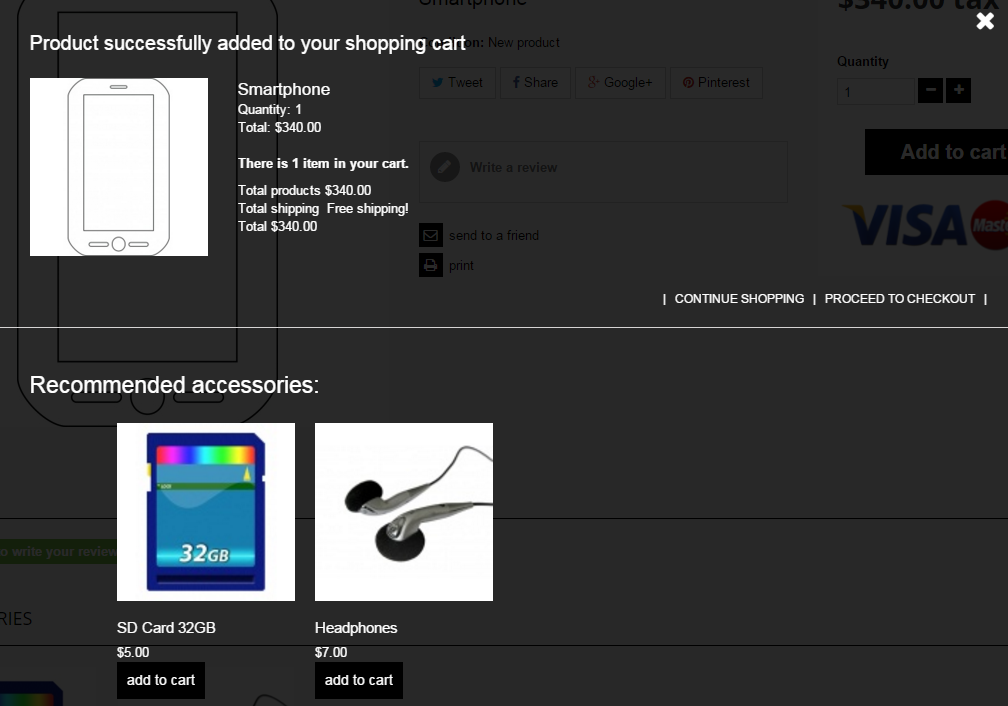Viewport: 1008px width, 706px height.
Task: Open the Headphones product image
Action: coord(404,512)
